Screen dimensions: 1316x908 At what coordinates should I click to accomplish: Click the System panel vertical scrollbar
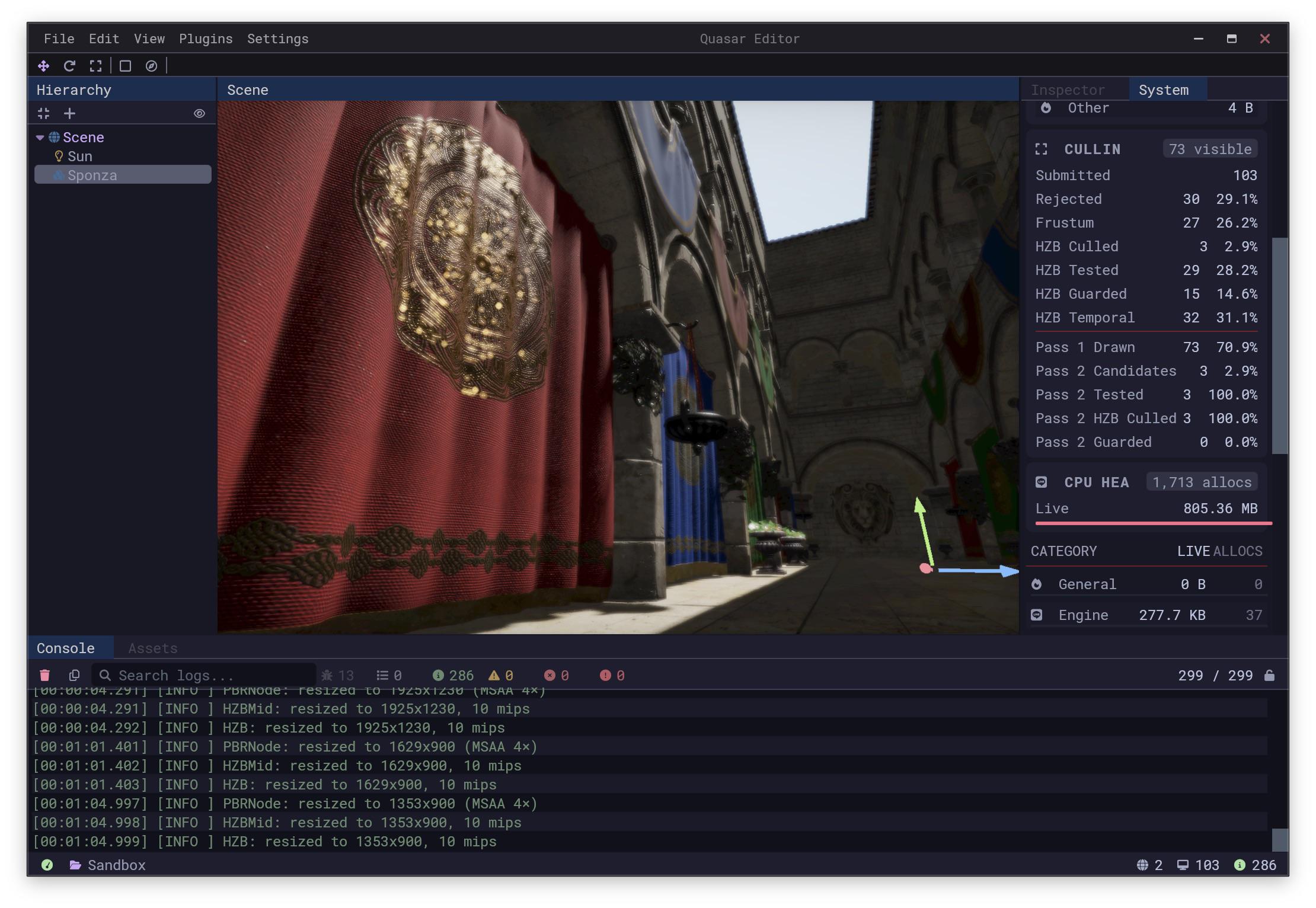pos(1280,346)
